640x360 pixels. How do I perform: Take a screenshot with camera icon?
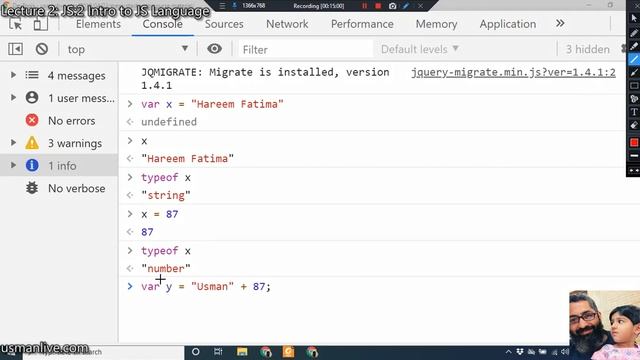pyautogui.click(x=392, y=6)
